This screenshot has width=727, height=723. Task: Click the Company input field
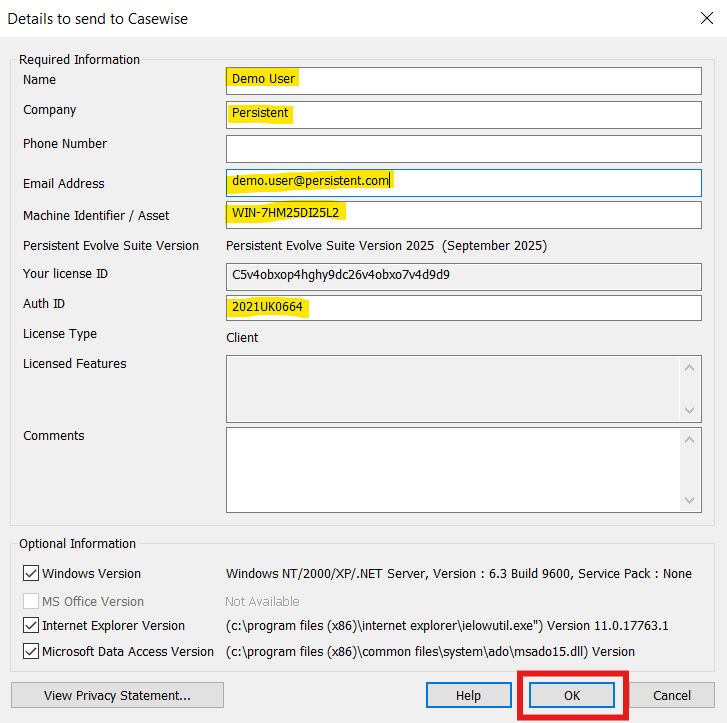pyautogui.click(x=464, y=115)
